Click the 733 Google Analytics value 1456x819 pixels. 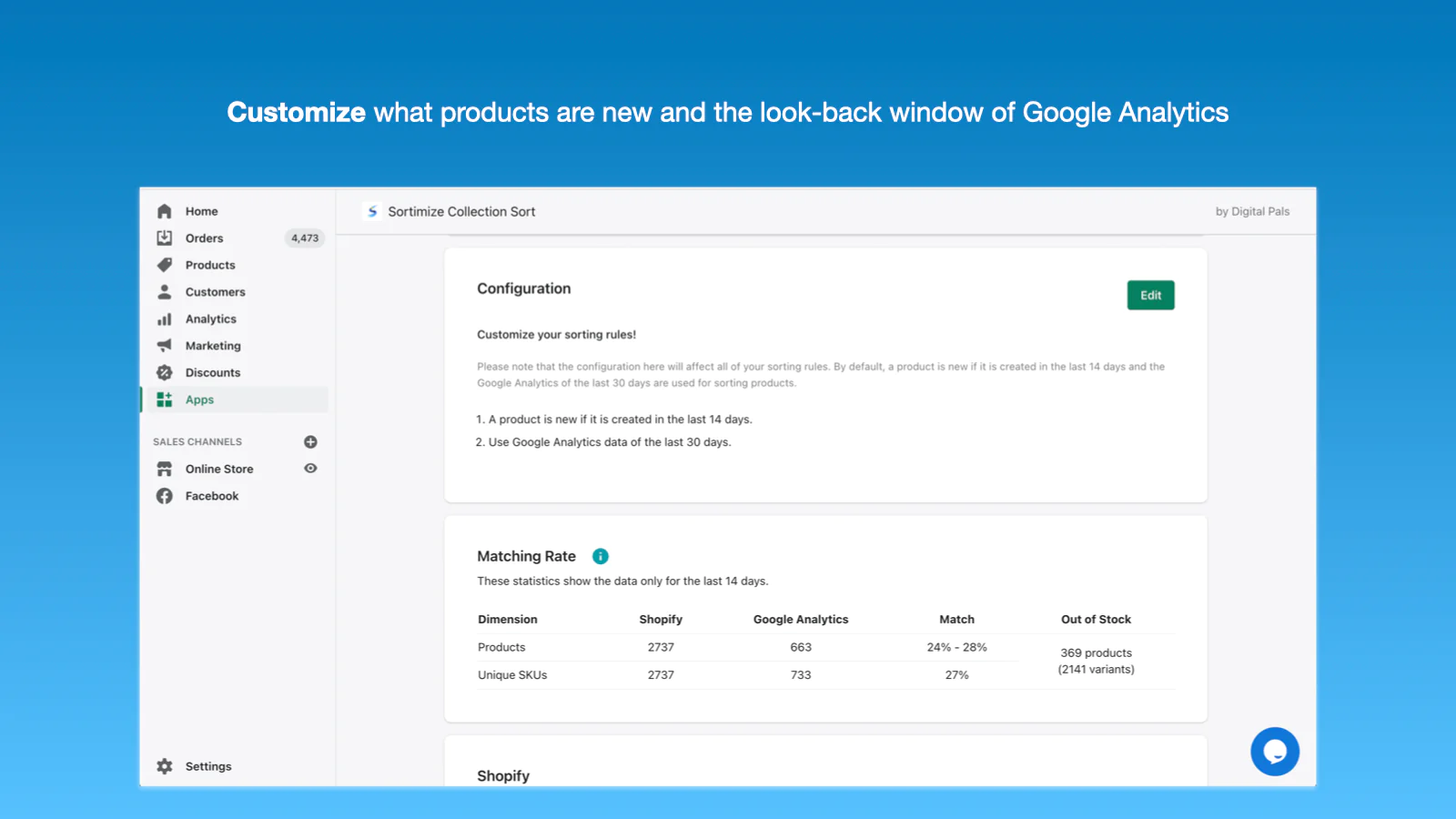[801, 675]
